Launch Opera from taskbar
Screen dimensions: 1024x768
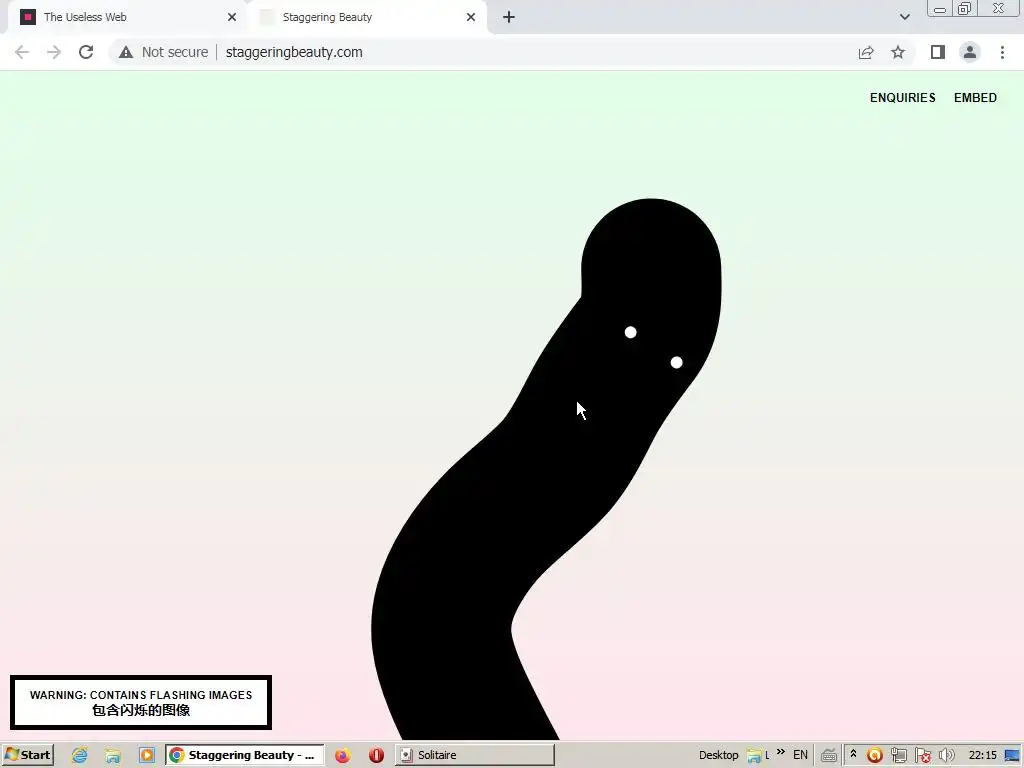[376, 756]
